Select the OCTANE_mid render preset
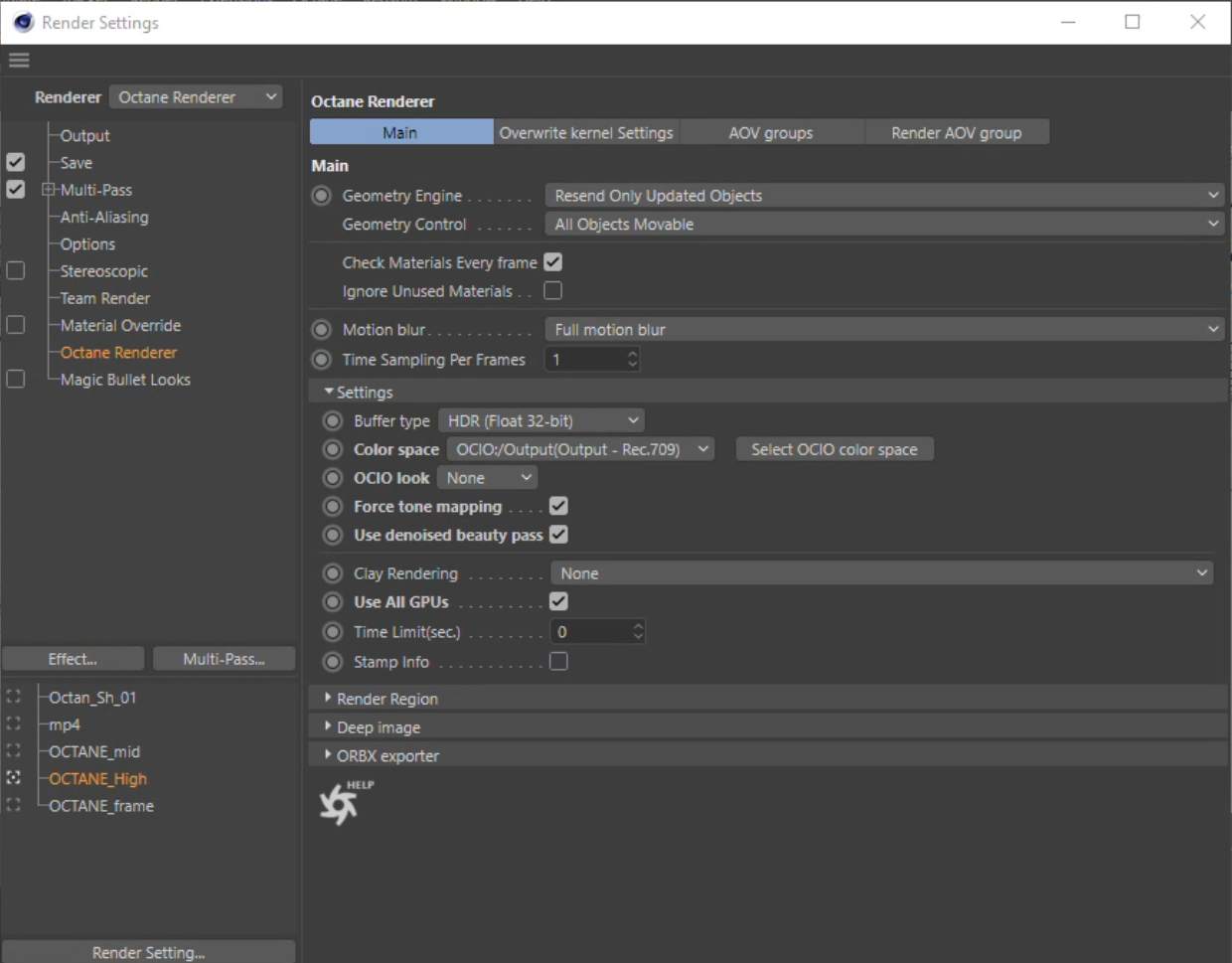Viewport: 1232px width, 963px height. tap(94, 751)
